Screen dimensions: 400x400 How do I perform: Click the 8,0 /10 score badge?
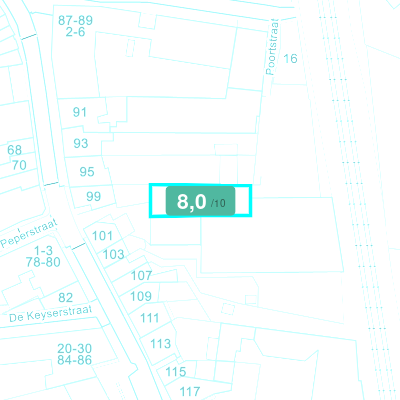pyautogui.click(x=201, y=201)
